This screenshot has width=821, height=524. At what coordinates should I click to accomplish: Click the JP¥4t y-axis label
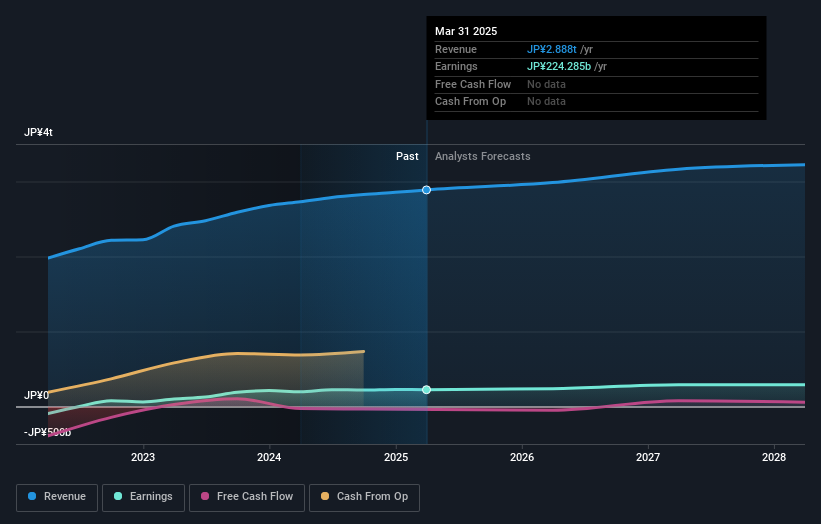point(38,132)
